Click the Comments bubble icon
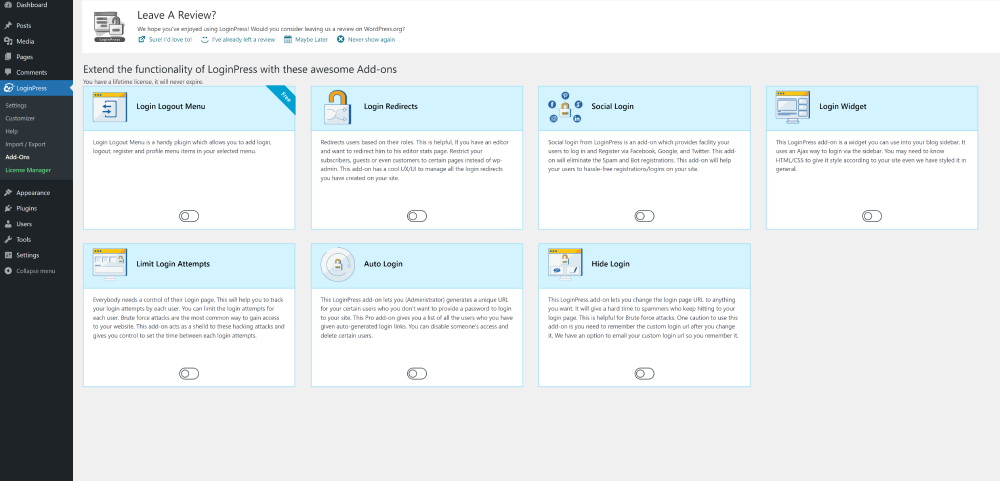1000x481 pixels. tap(8, 72)
